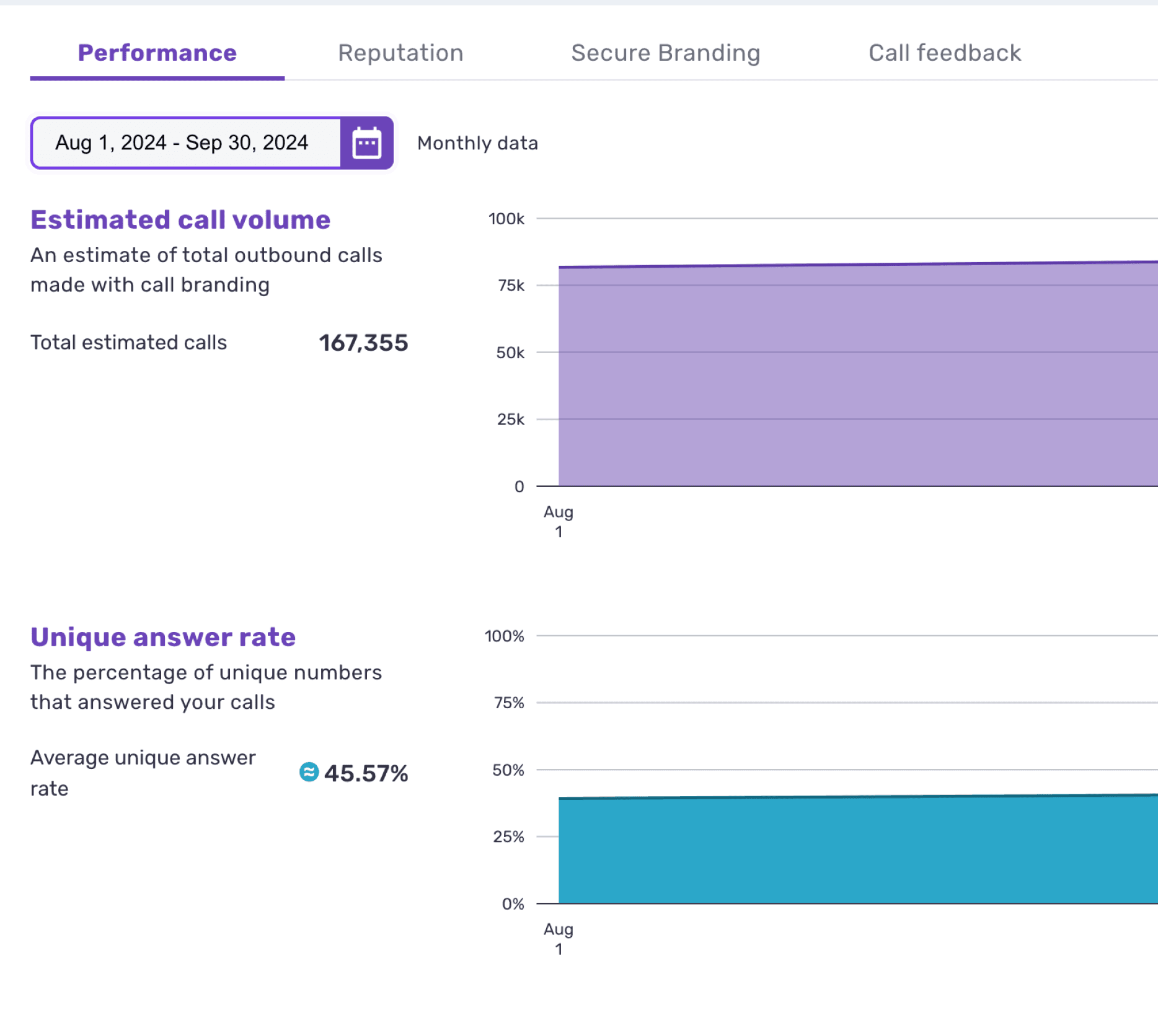Select the Call feedback tab

(x=944, y=53)
